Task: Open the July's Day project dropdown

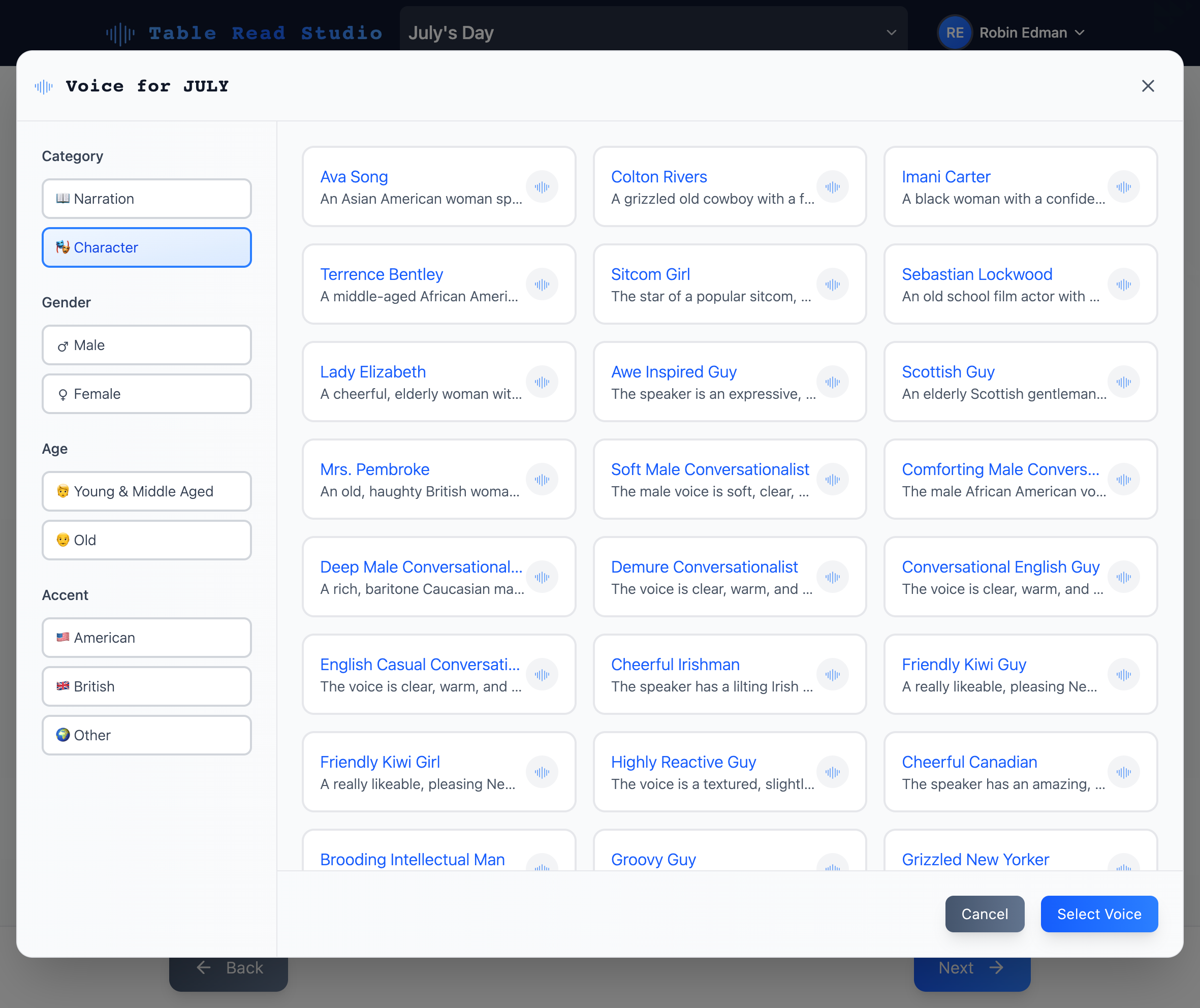Action: click(651, 32)
